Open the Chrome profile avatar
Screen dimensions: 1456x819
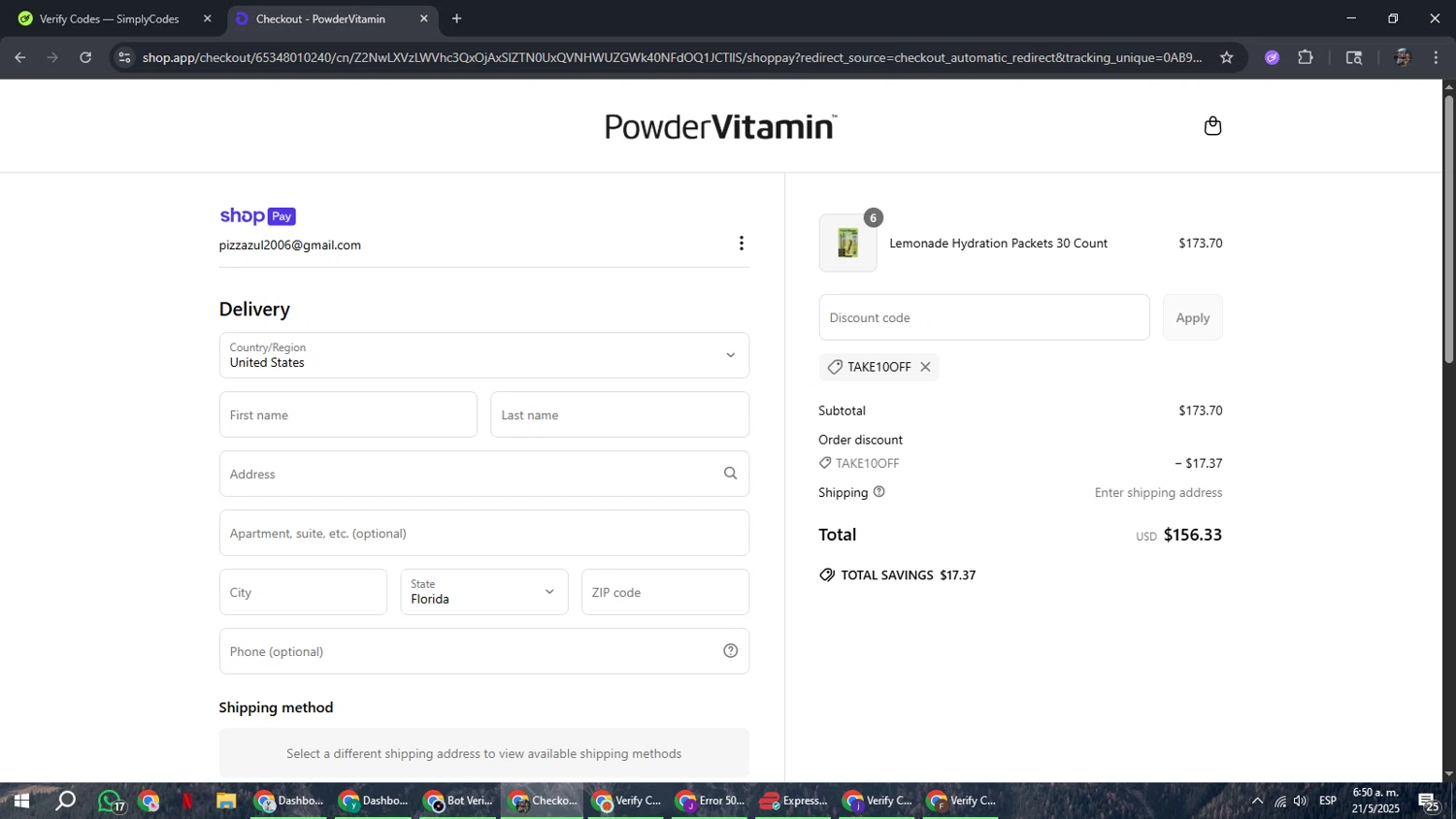point(1403,58)
